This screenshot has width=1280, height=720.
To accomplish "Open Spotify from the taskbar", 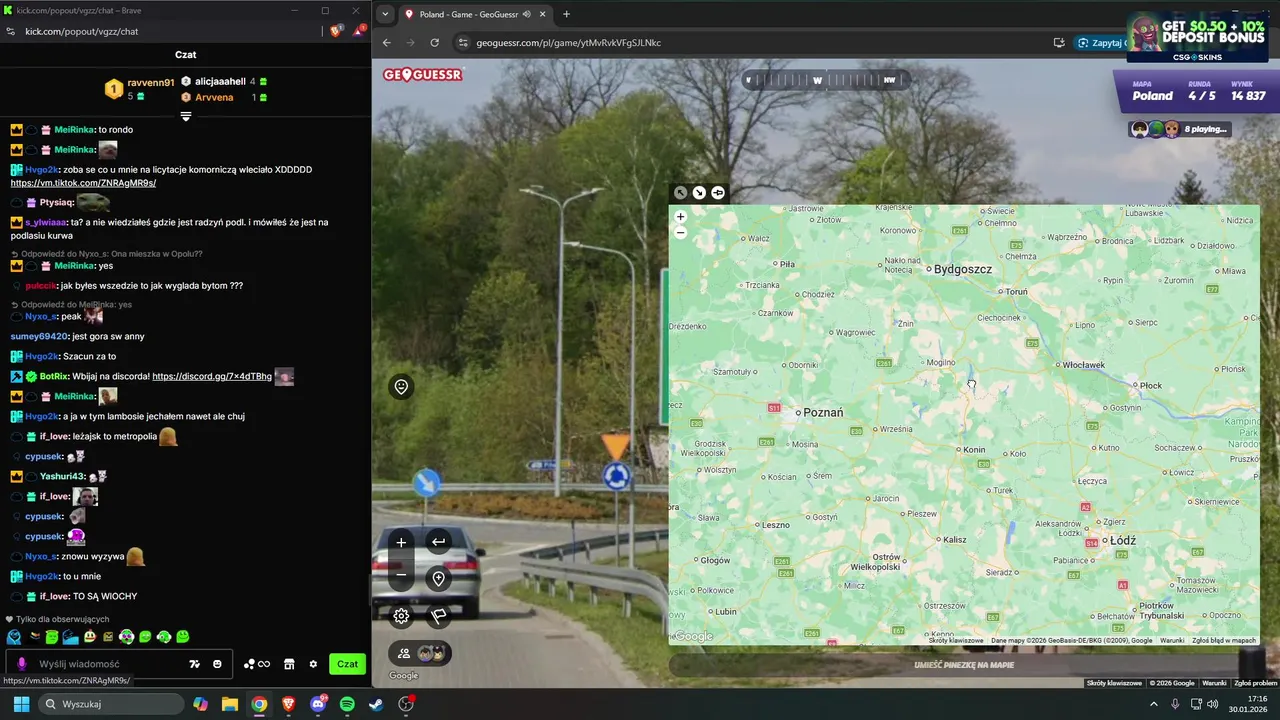I will [x=347, y=704].
